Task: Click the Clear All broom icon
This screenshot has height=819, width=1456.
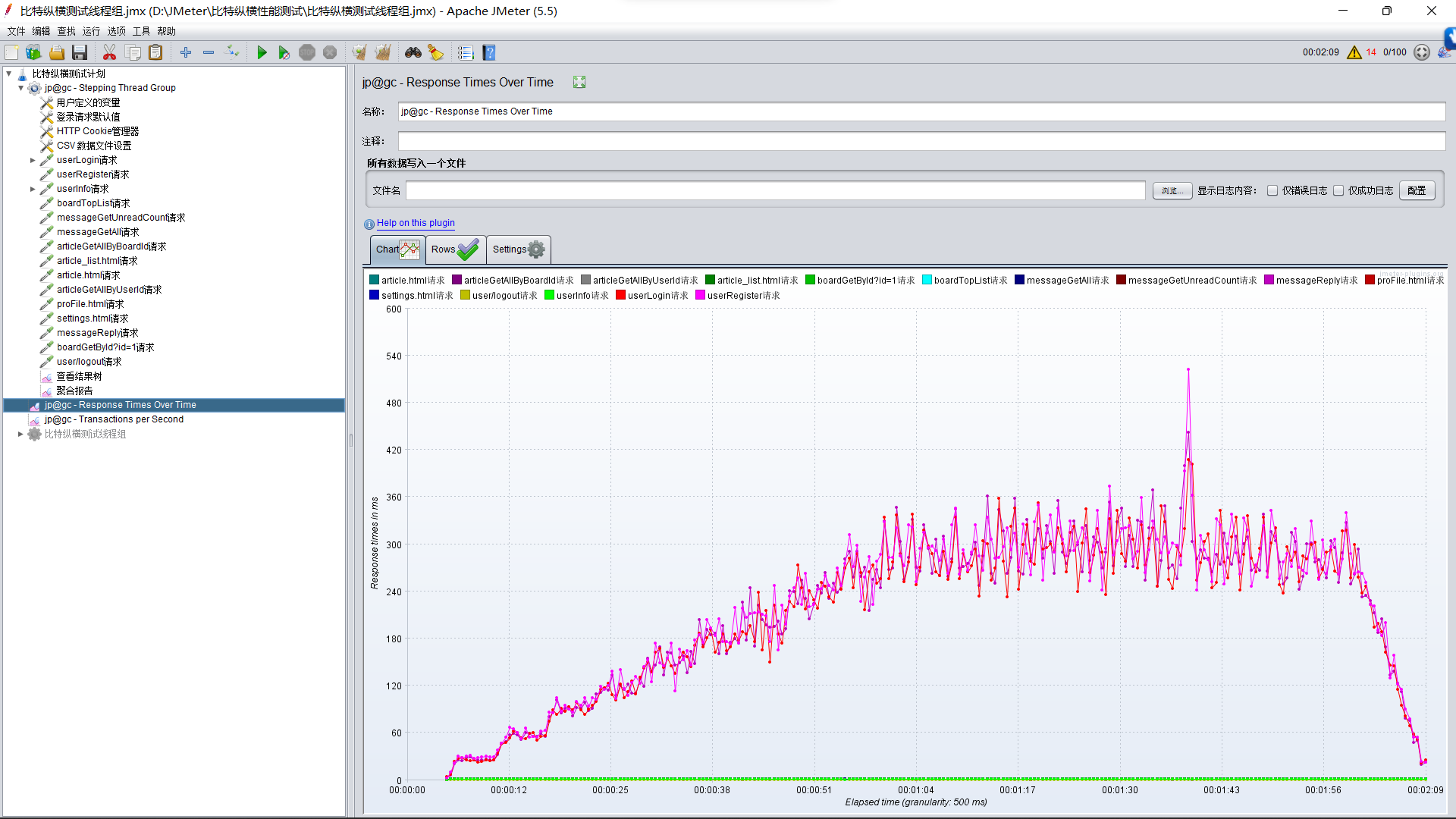Action: pos(382,52)
